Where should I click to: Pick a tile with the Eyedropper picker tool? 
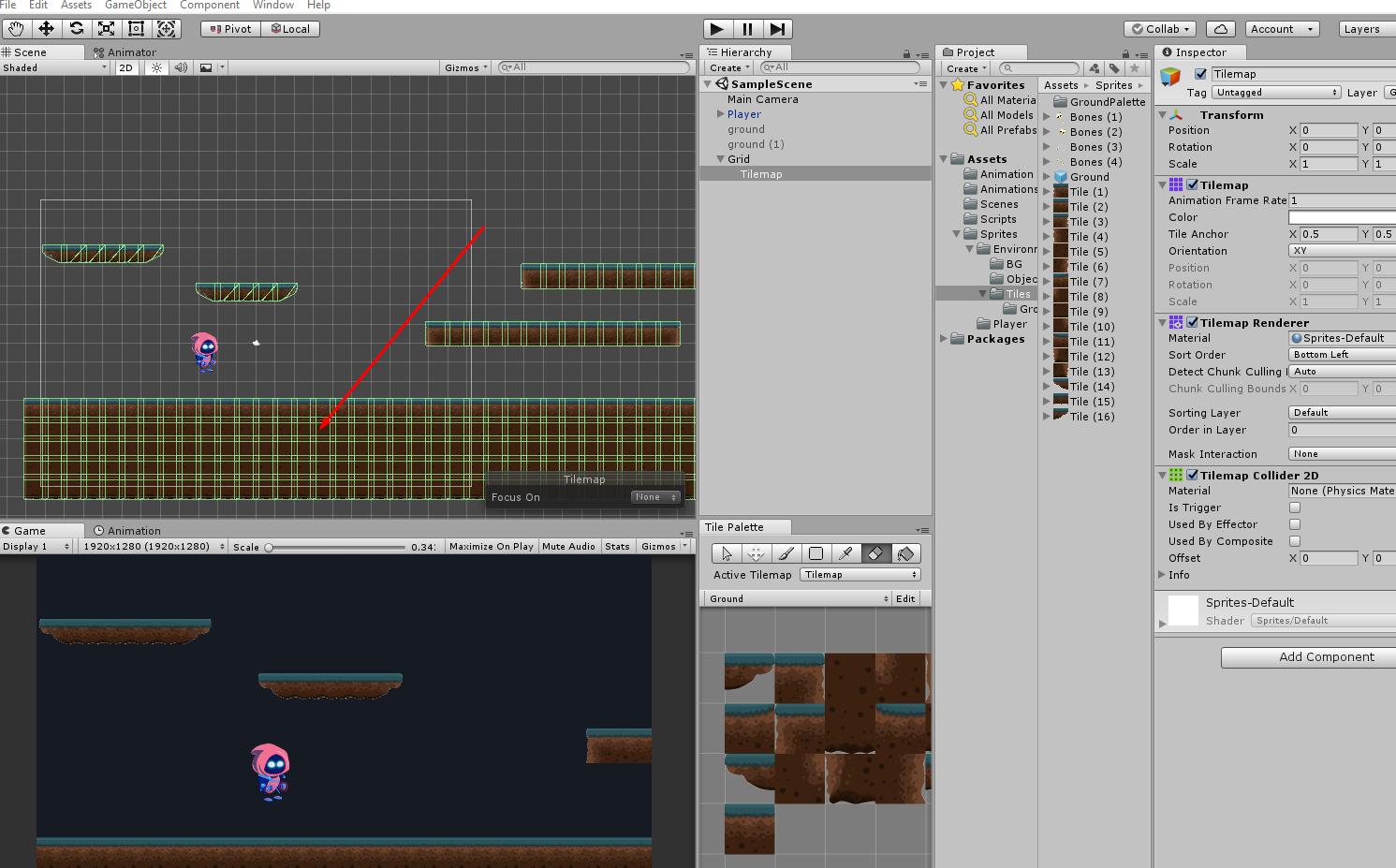[845, 553]
